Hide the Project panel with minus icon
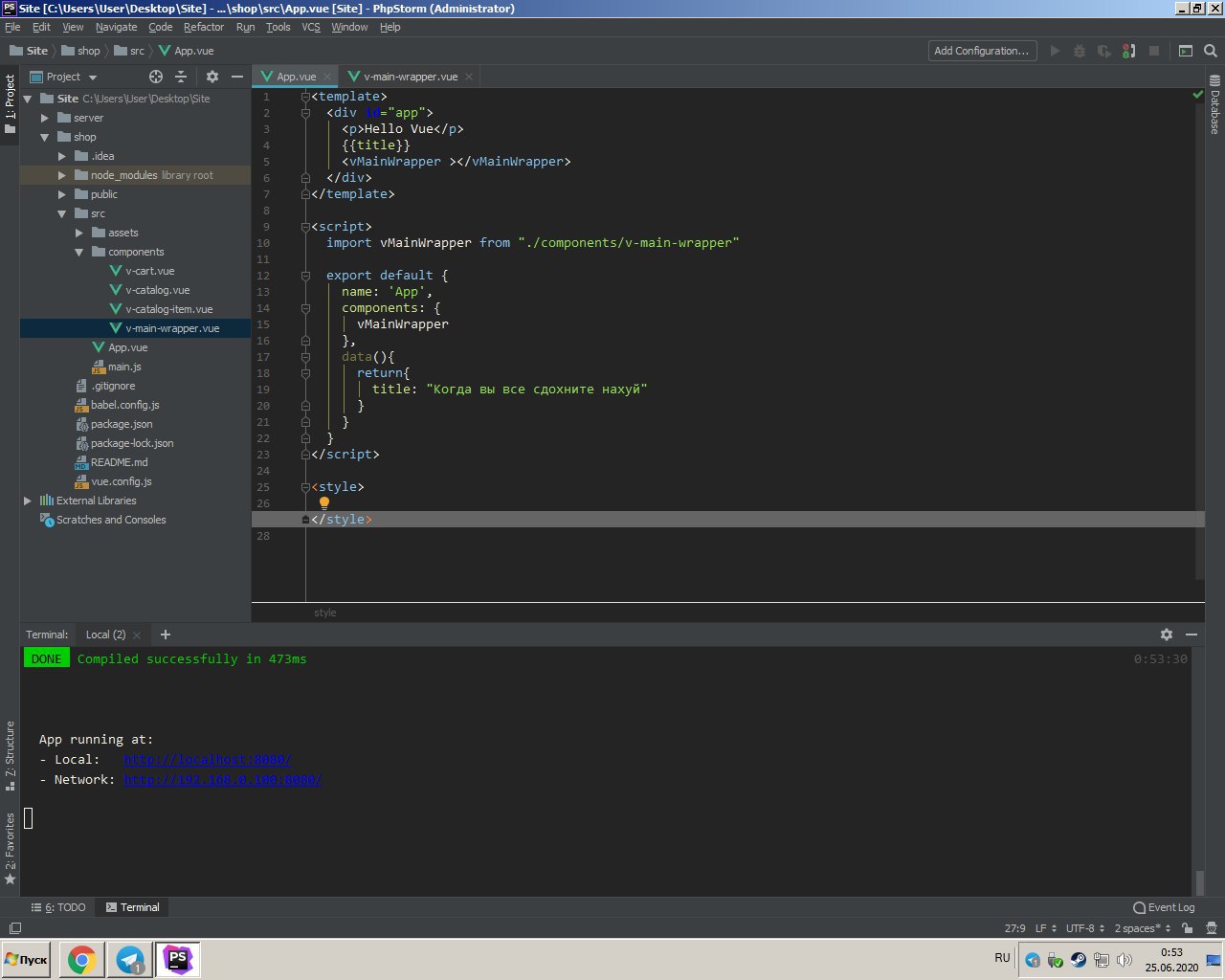Screen dimensions: 1225x980 [237, 77]
